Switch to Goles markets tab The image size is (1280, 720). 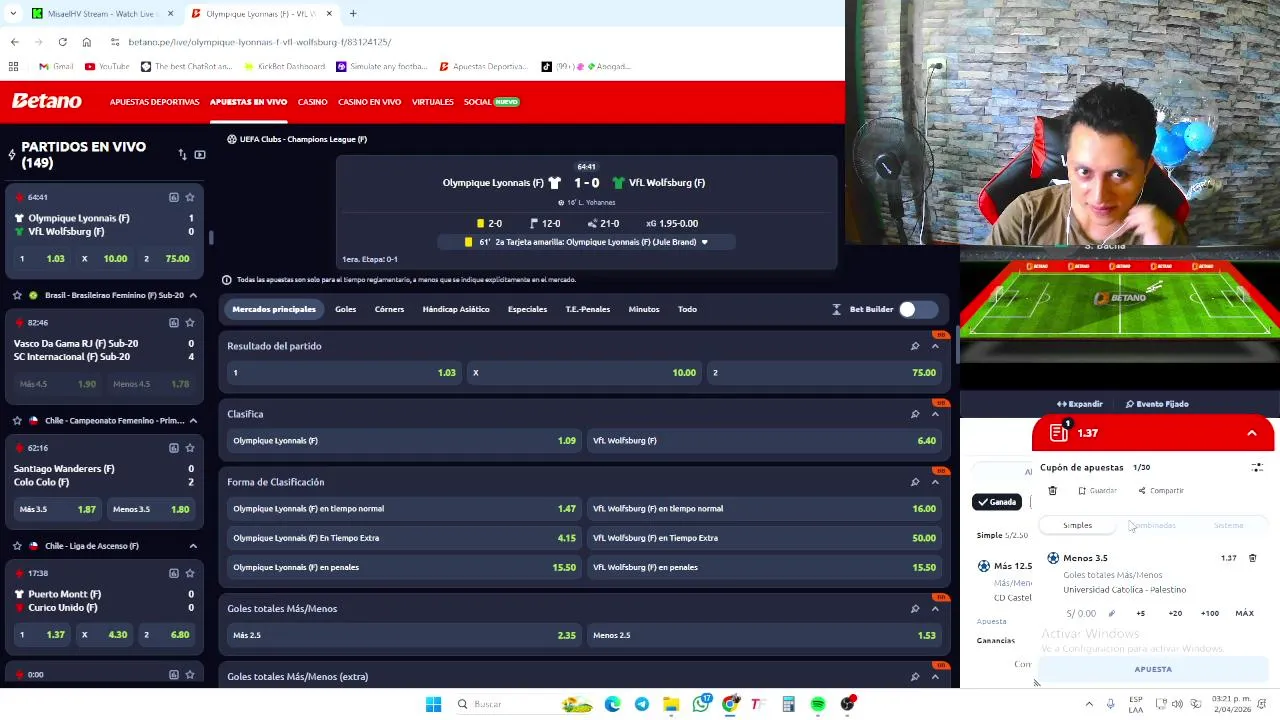pos(345,309)
